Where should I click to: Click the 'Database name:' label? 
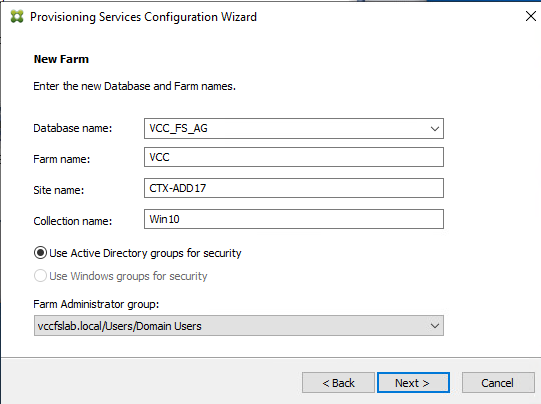(x=73, y=128)
